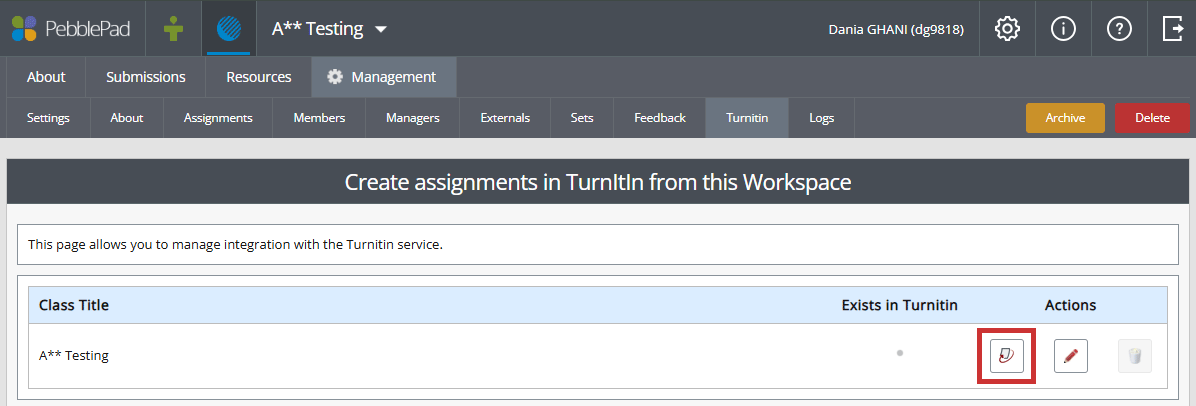Click the red pencil edit icon
The width and height of the screenshot is (1196, 406).
[1071, 356]
